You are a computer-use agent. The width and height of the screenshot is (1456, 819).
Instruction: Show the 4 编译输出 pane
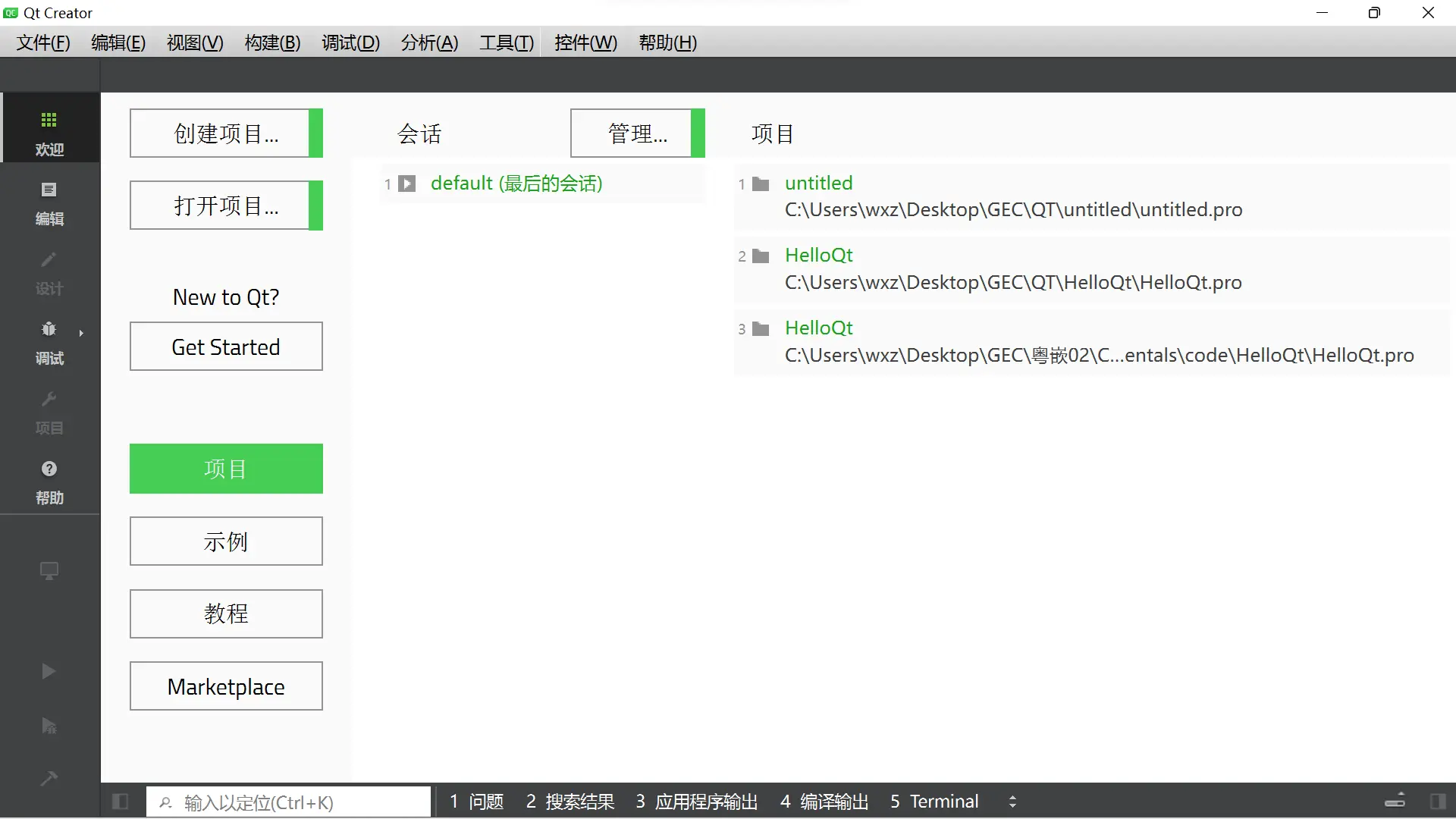click(824, 802)
